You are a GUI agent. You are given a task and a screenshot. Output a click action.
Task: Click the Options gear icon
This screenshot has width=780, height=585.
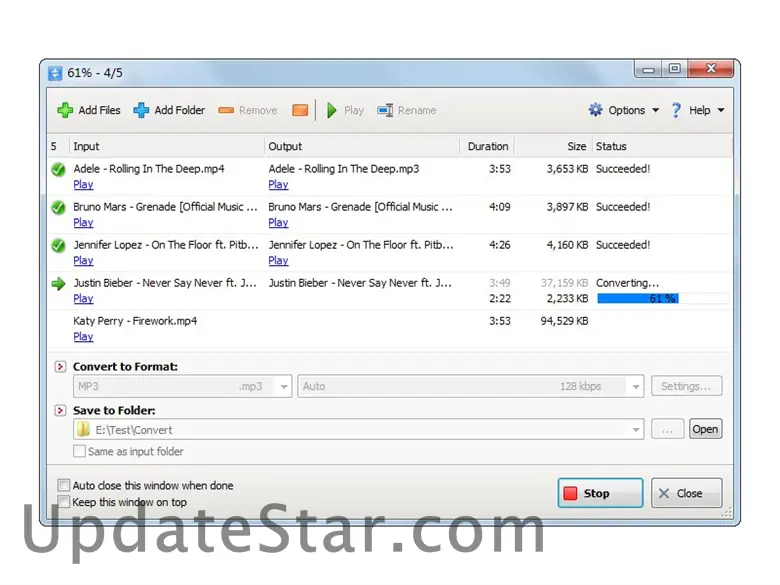(x=595, y=110)
